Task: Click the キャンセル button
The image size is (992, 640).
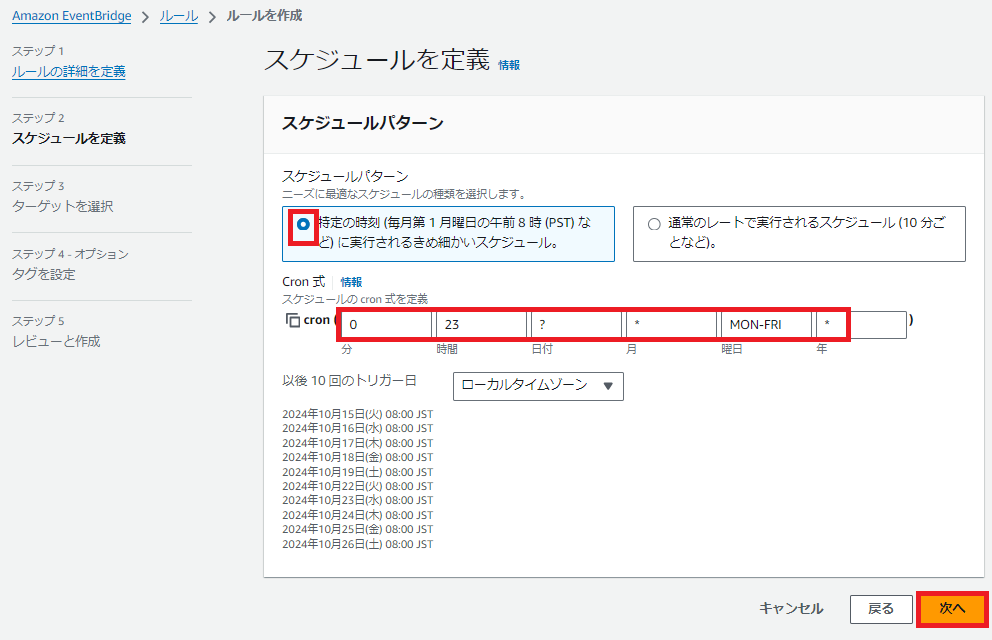Action: coord(791,609)
